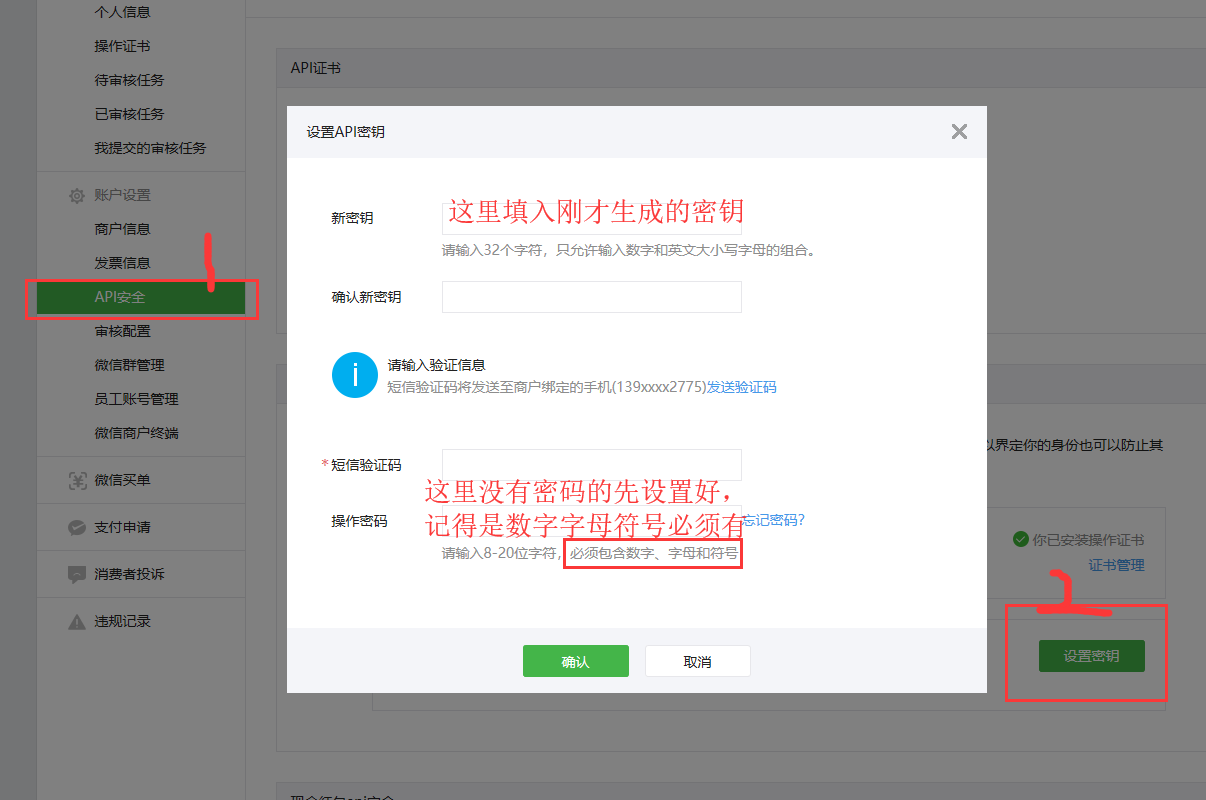
Task: Focus the 确认新密钥 input field
Action: tap(591, 297)
